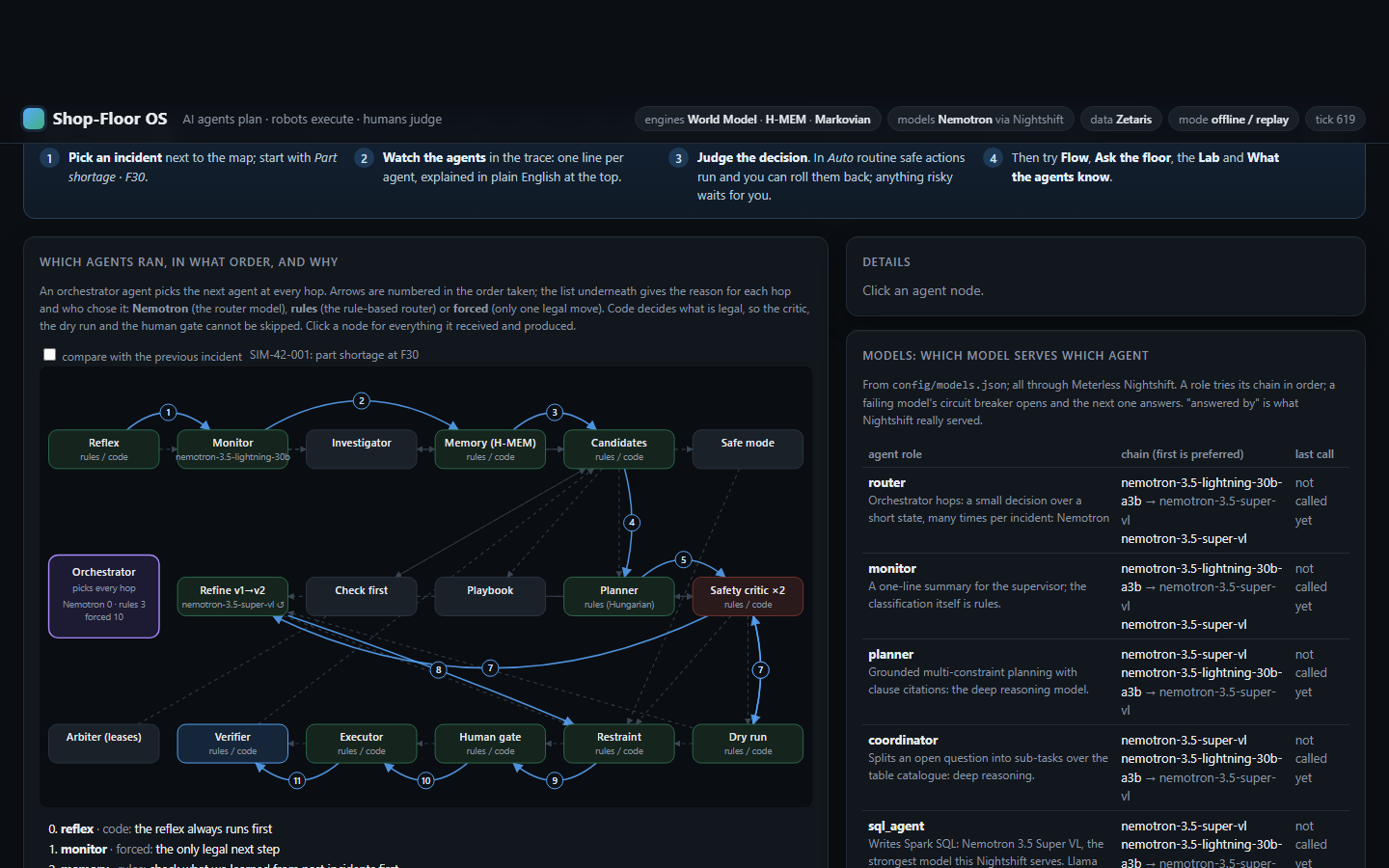
Task: Open the Arbiter (leases) node
Action: pyautogui.click(x=104, y=744)
